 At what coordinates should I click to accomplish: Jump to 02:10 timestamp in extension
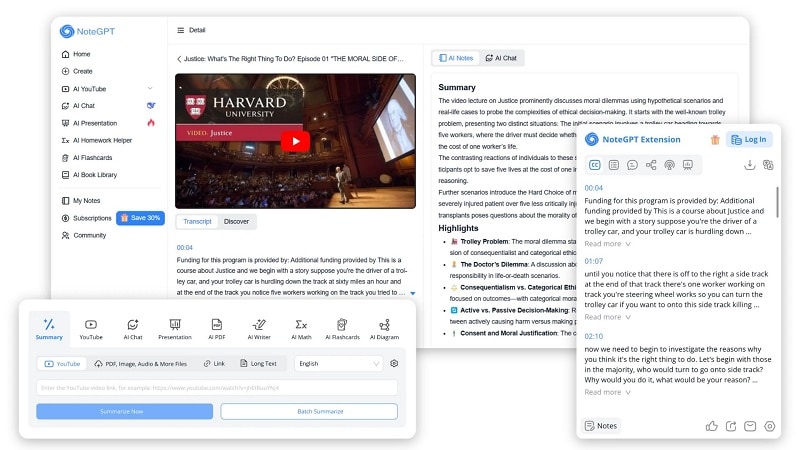point(593,336)
